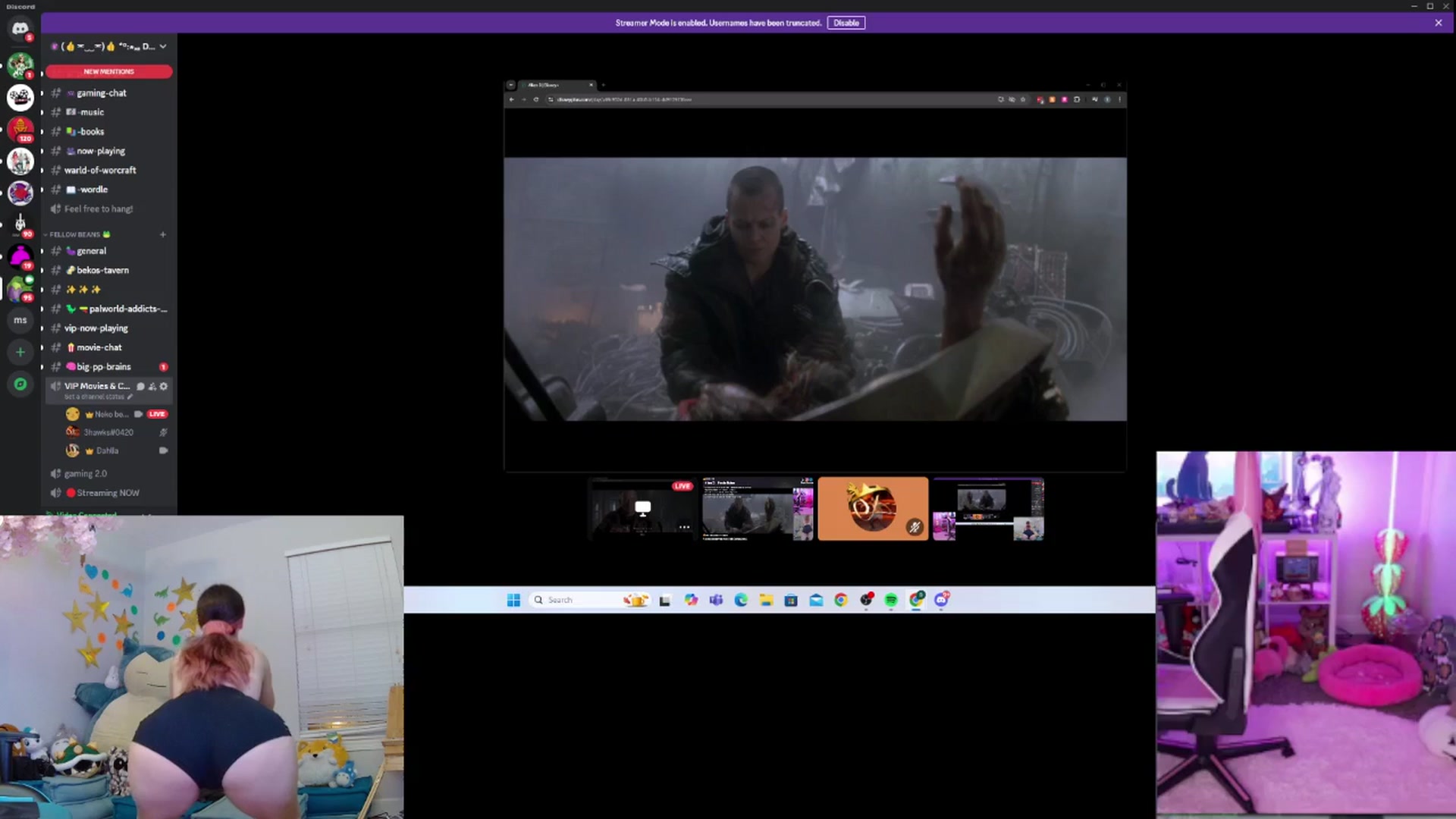Open chat icon for VIP Movies voice channel
This screenshot has height=819, width=1456.
click(140, 387)
